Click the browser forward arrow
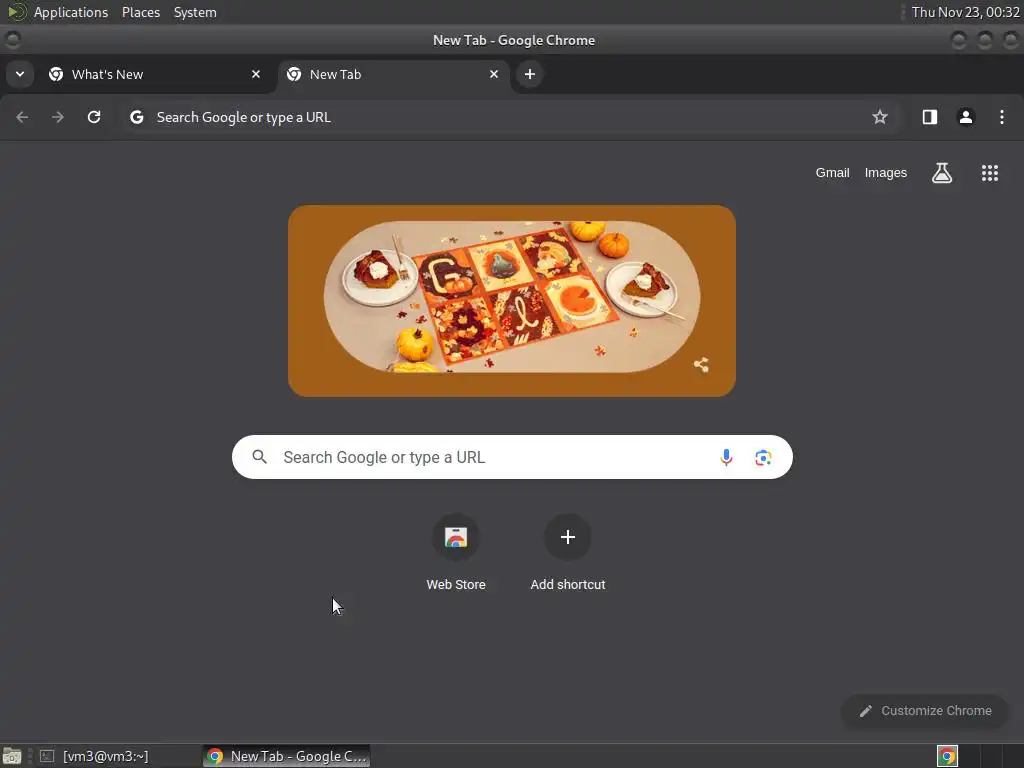This screenshot has width=1024, height=768. 58,117
